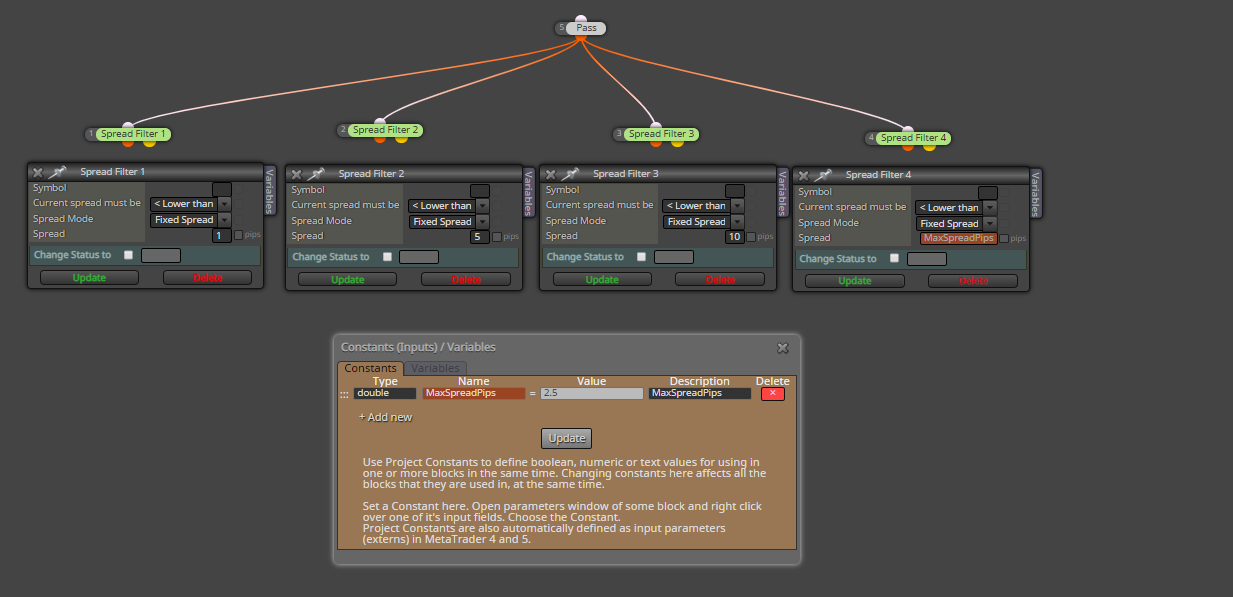This screenshot has width=1233, height=597.
Task: Click Delete in Spread Filter 3 panel
Action: coord(720,279)
